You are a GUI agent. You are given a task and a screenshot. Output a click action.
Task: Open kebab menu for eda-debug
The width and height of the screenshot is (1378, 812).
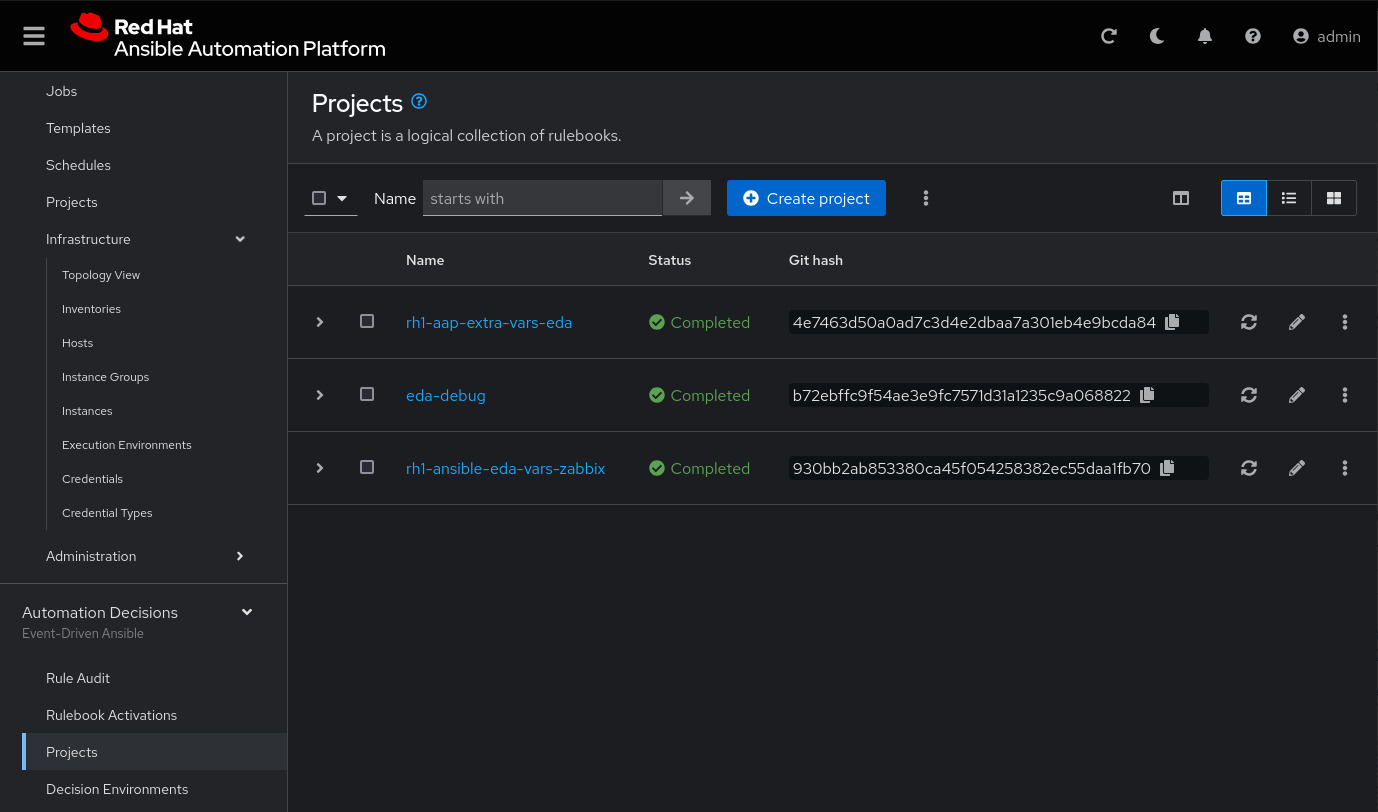pos(1345,395)
